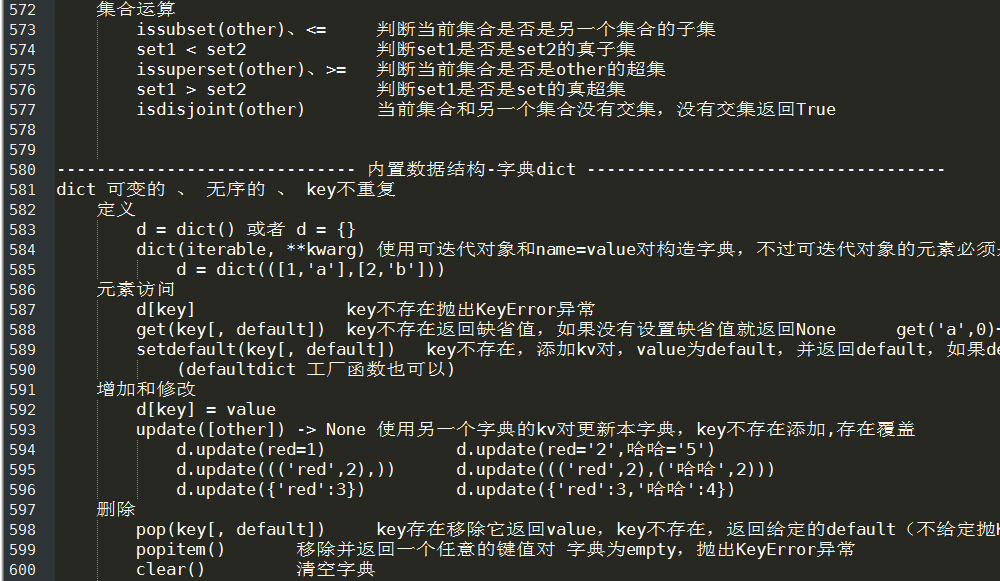Viewport: 1000px width, 581px height.
Task: Click the '增加和修改' heading on line 591
Action: [146, 390]
